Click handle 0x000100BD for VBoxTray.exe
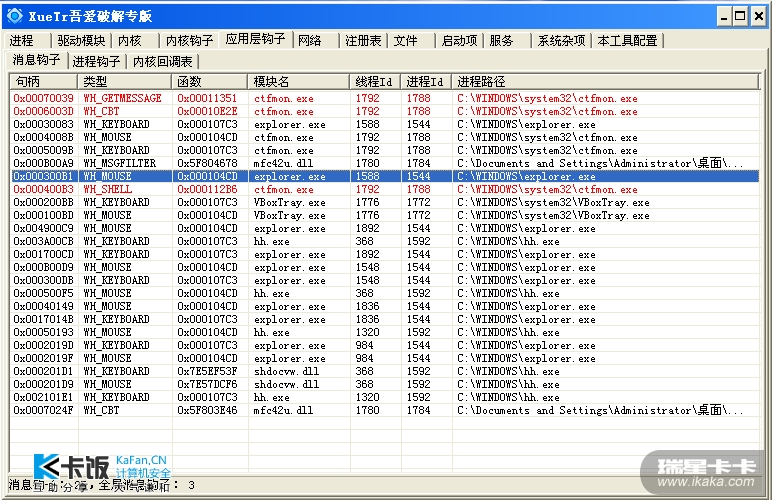772x500 pixels. [x=43, y=215]
